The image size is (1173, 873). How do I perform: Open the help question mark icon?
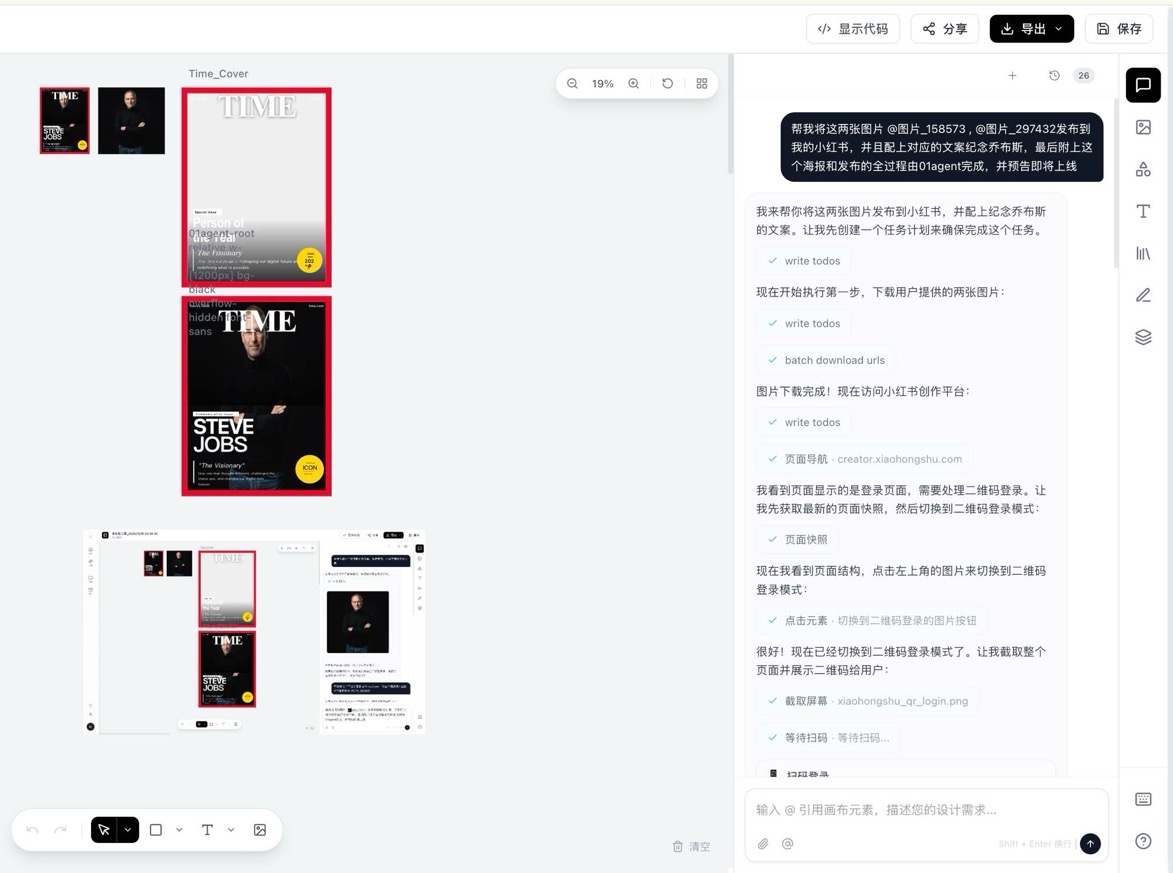point(1142,841)
